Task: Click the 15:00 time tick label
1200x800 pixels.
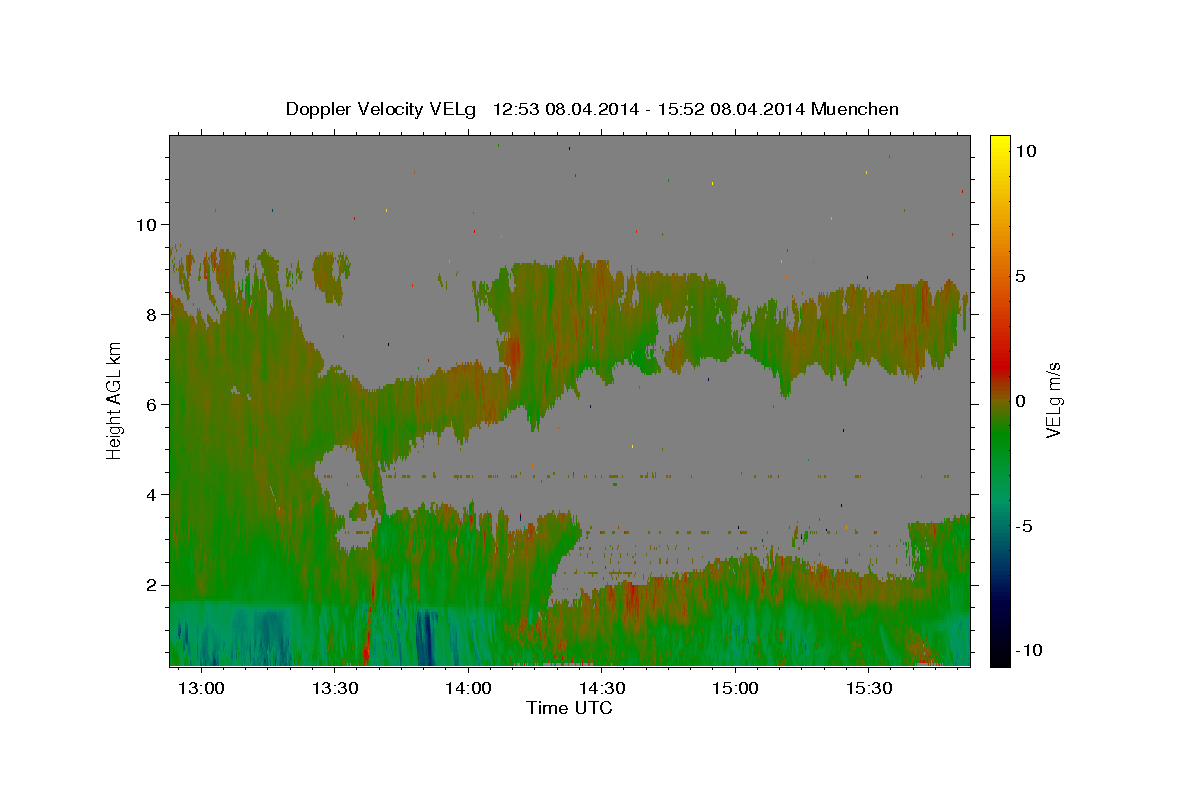Action: pos(735,689)
